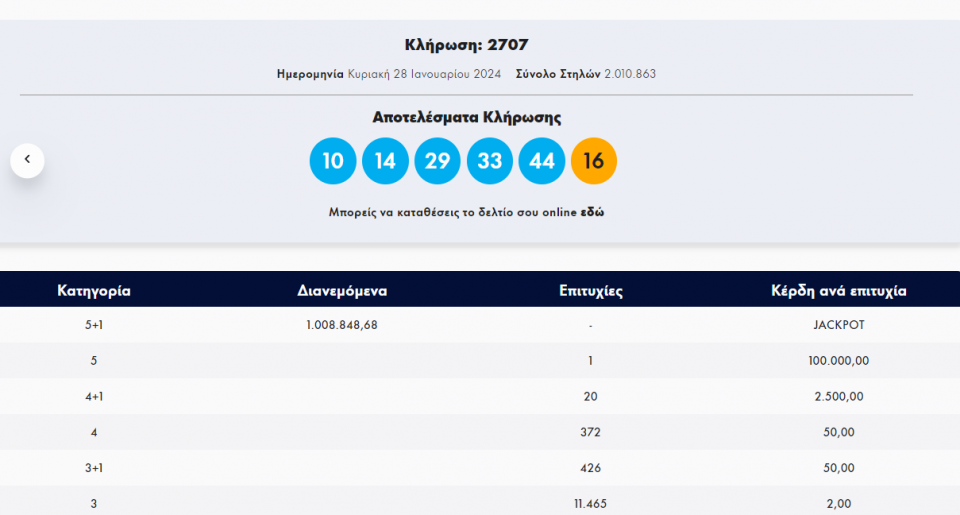The image size is (960, 515).
Task: Click the total columns value 2.010.863
Action: pyautogui.click(x=630, y=74)
